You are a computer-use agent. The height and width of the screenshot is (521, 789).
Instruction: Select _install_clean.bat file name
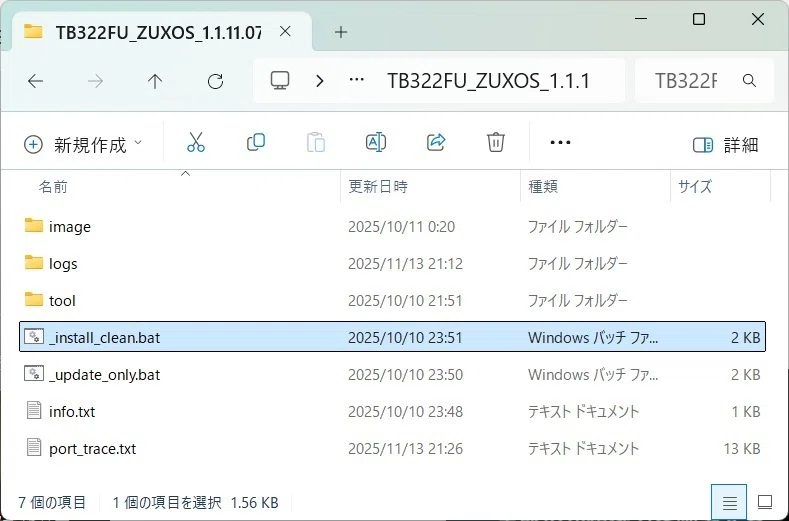click(104, 337)
